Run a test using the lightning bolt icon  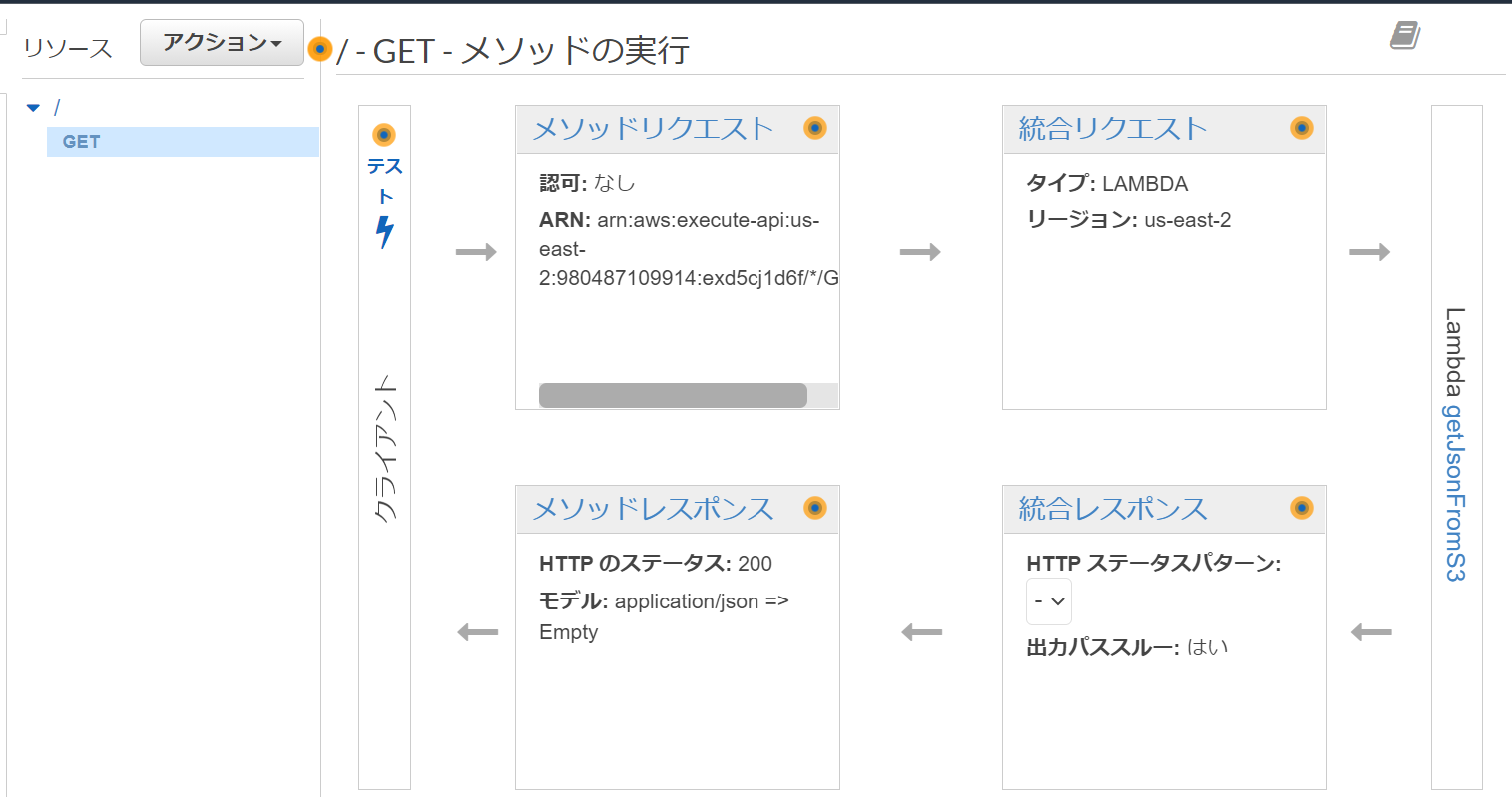click(x=385, y=231)
